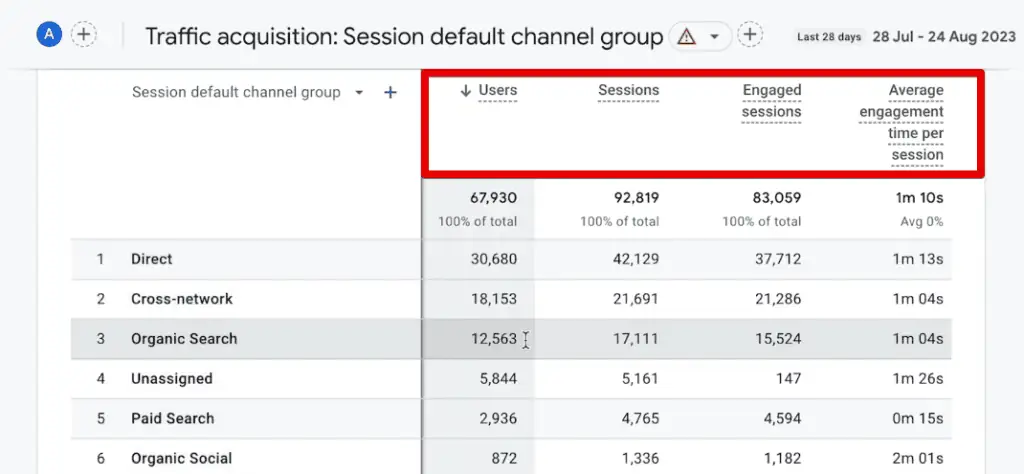The image size is (1024, 474).
Task: Click Organic Social engaged sessions 1,182
Action: click(x=784, y=458)
